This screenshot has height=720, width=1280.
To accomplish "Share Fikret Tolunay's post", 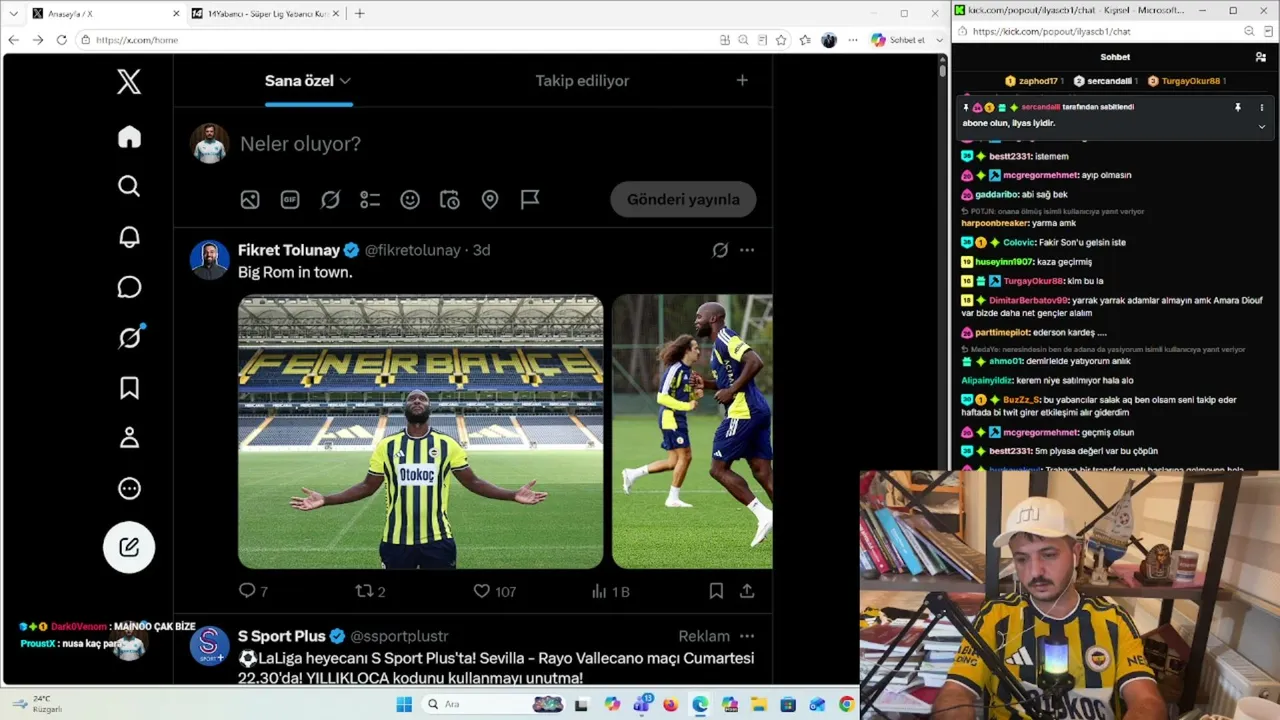I will pyautogui.click(x=747, y=591).
